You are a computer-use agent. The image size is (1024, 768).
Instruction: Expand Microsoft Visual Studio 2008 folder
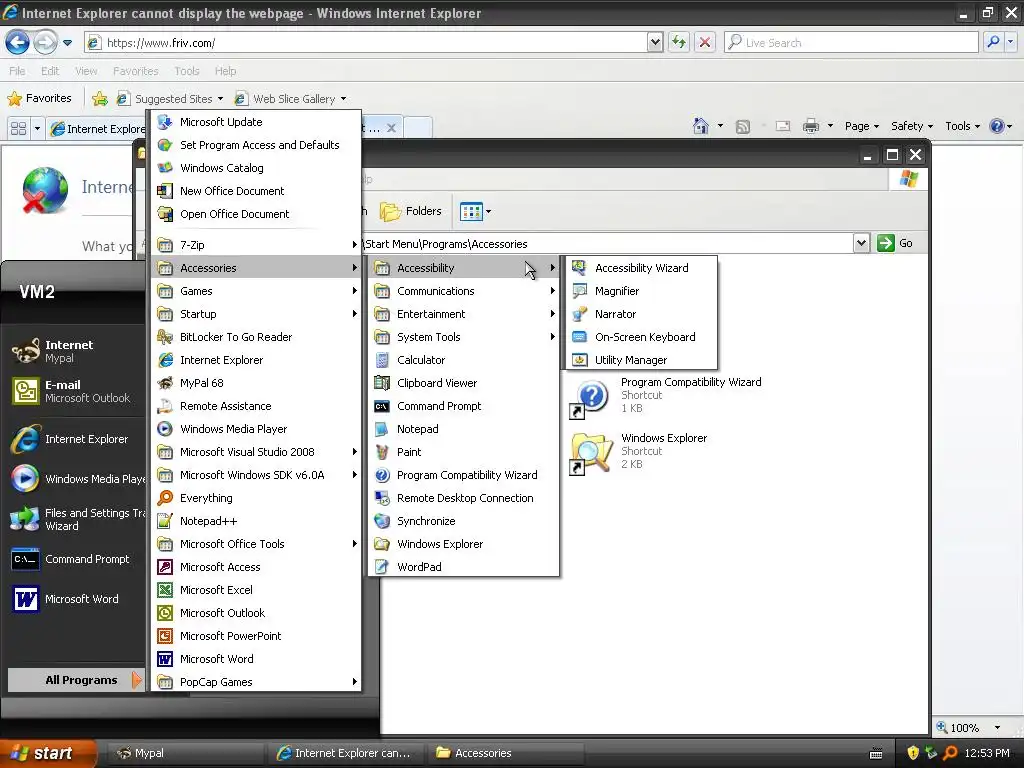(257, 452)
